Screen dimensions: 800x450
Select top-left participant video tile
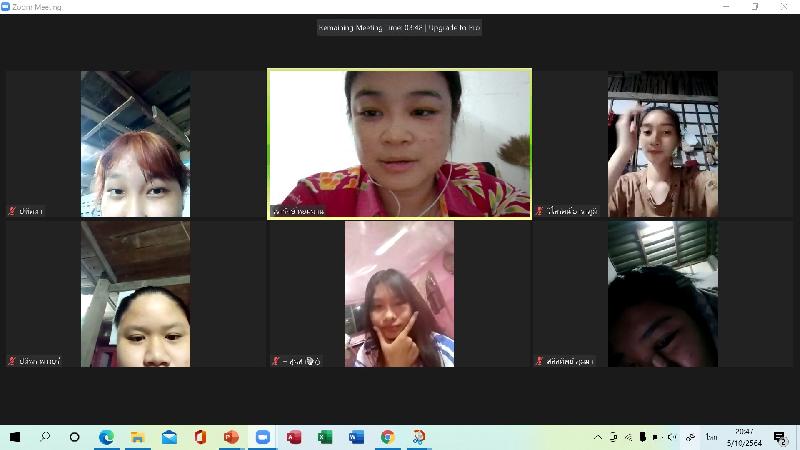[135, 143]
